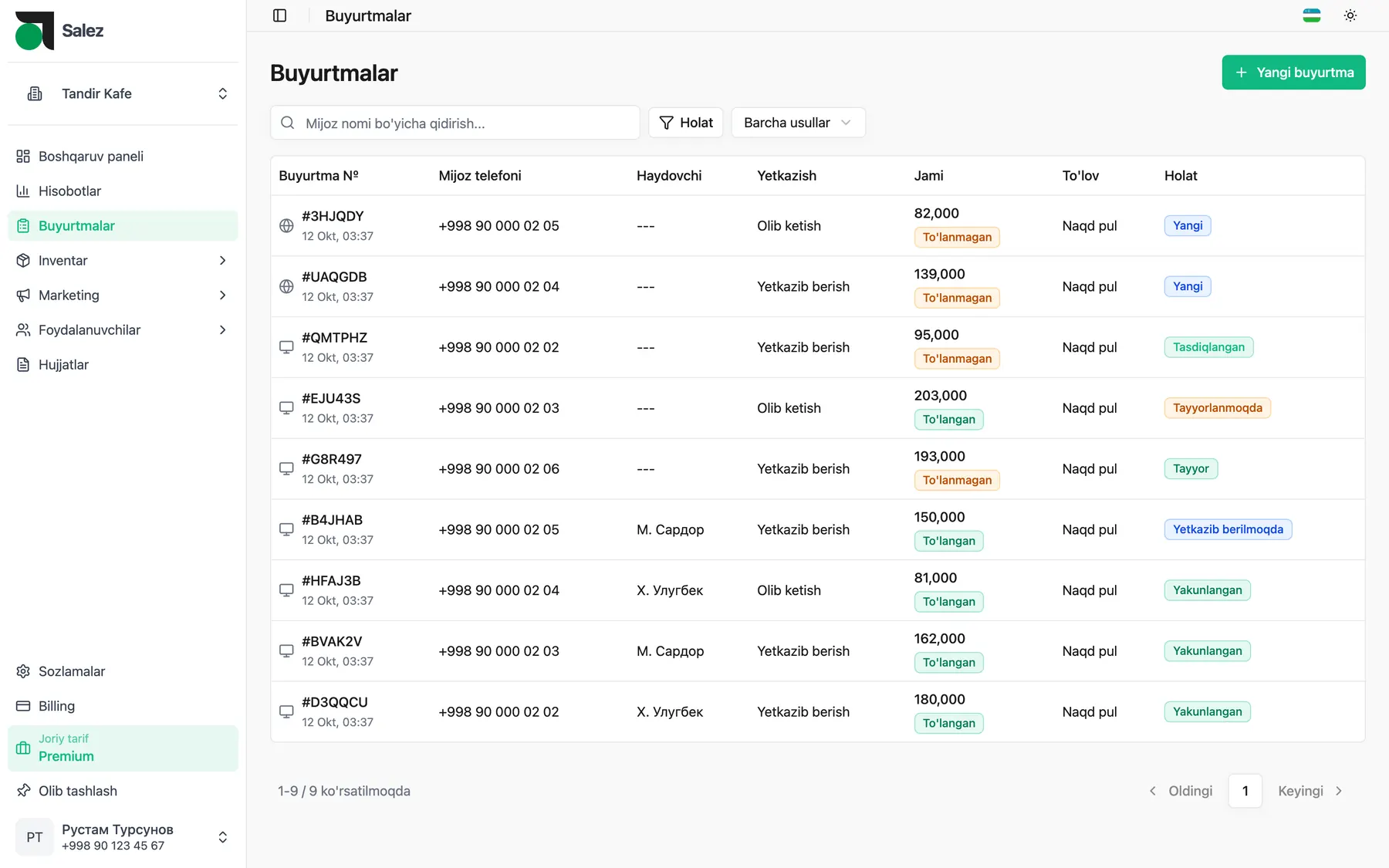The height and width of the screenshot is (868, 1389).
Task: Click the Tandir Kafe building icon
Action: 35,93
